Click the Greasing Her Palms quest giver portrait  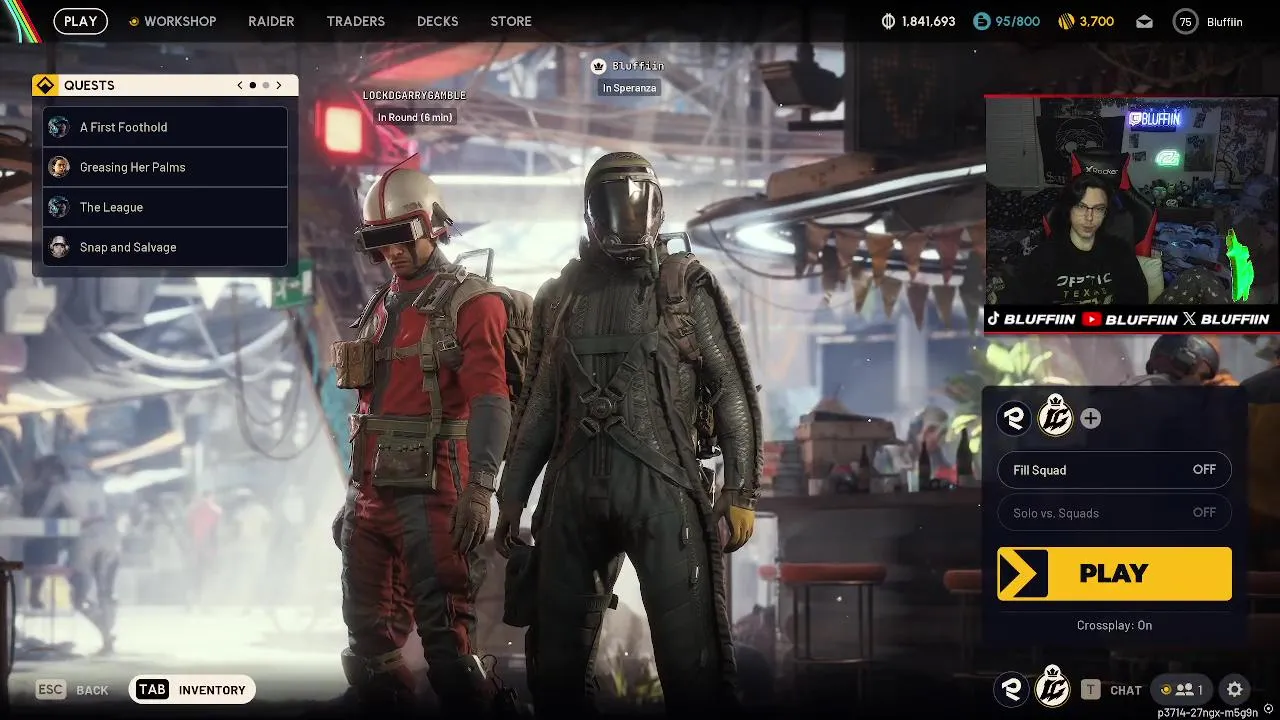point(59,167)
